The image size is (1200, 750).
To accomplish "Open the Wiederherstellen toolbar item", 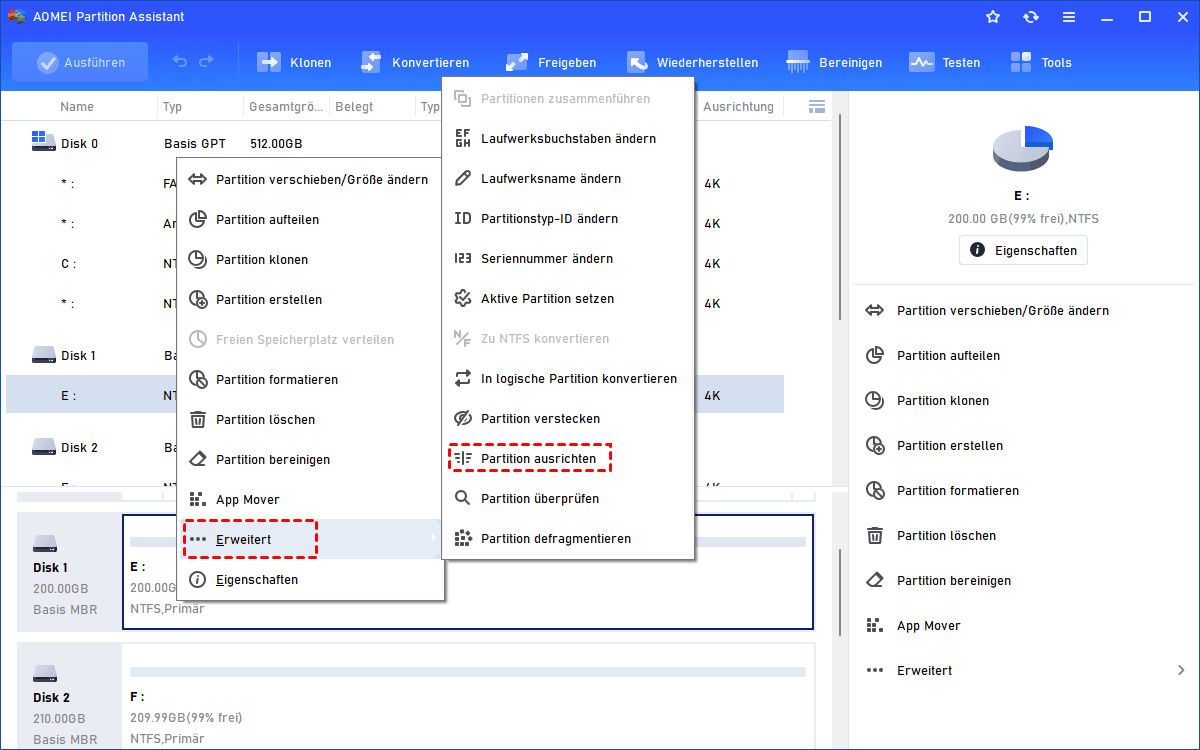I will pyautogui.click(x=692, y=62).
